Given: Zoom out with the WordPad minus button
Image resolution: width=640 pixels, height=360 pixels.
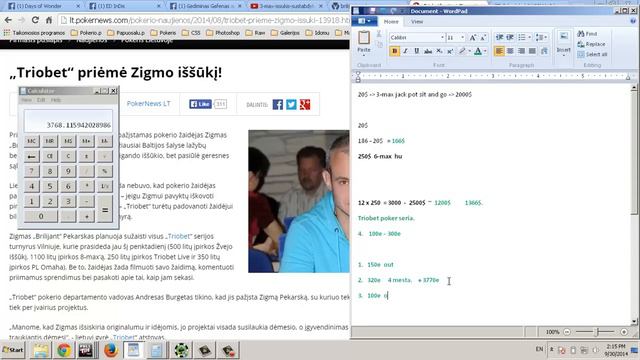Looking at the screenshot, I should [x=567, y=332].
